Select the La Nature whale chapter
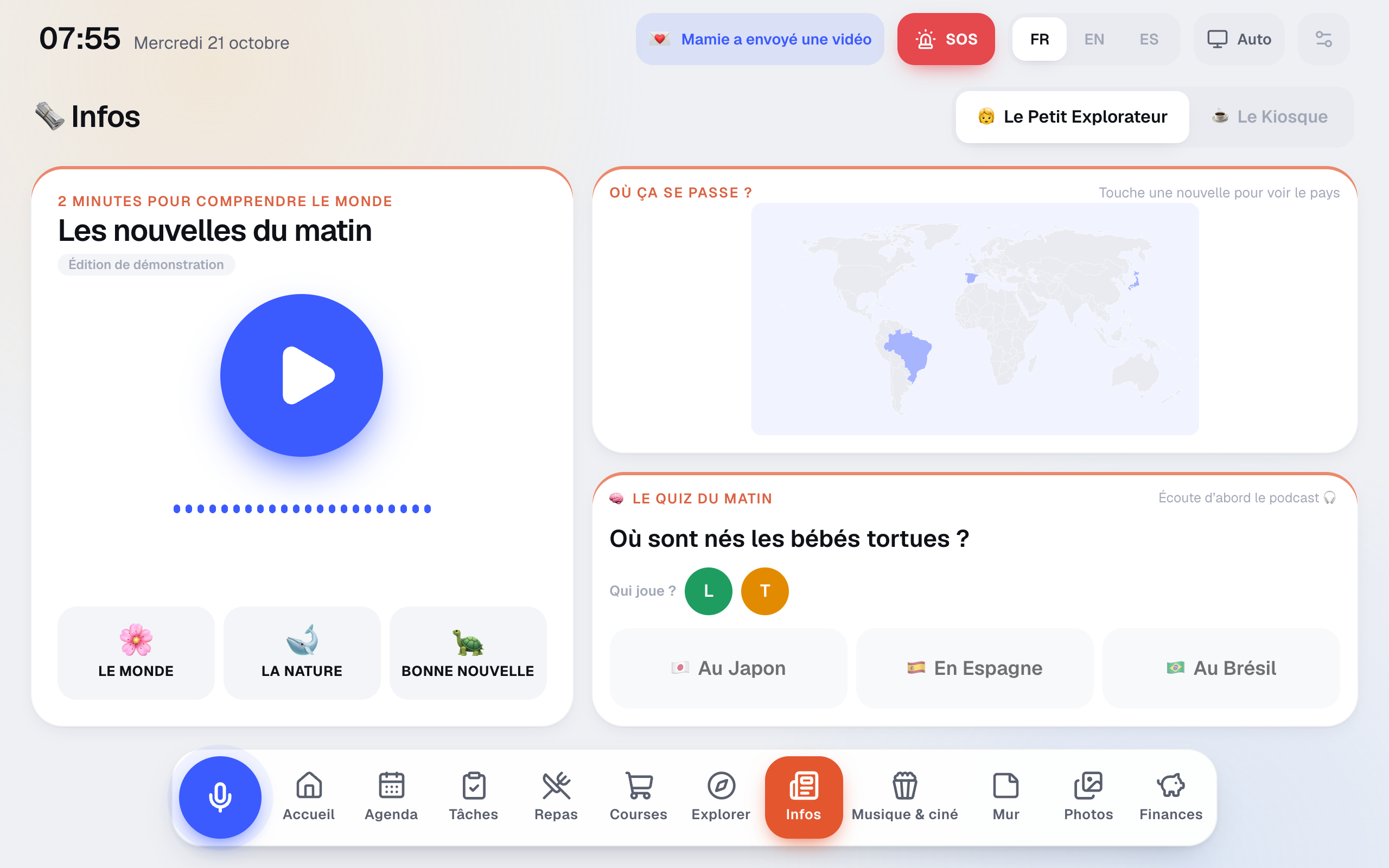Viewport: 1389px width, 868px height. [302, 653]
